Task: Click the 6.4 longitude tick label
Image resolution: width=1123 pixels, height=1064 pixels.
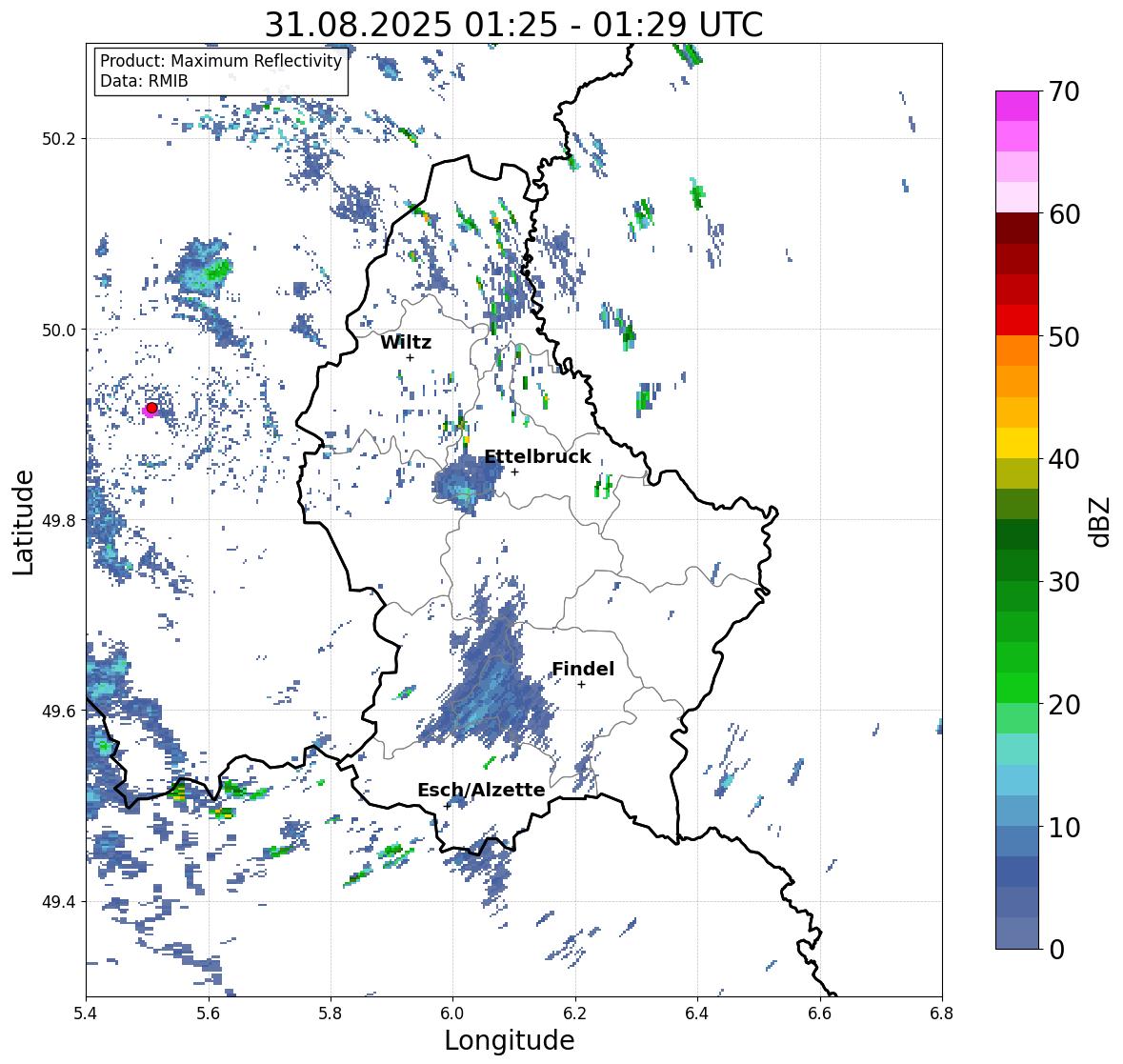Action: pos(697,1014)
